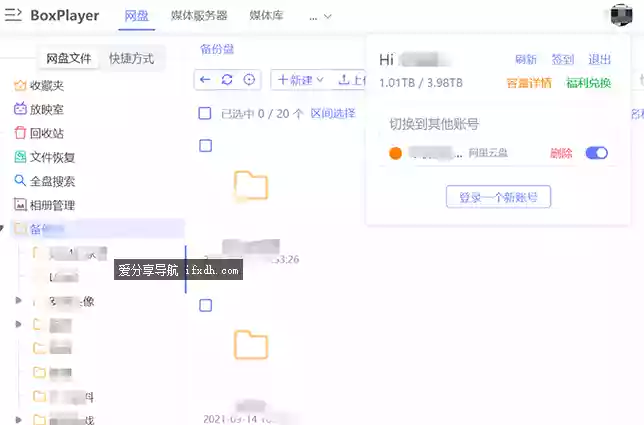Click 退出 to log out
The image size is (644, 425).
[599, 60]
